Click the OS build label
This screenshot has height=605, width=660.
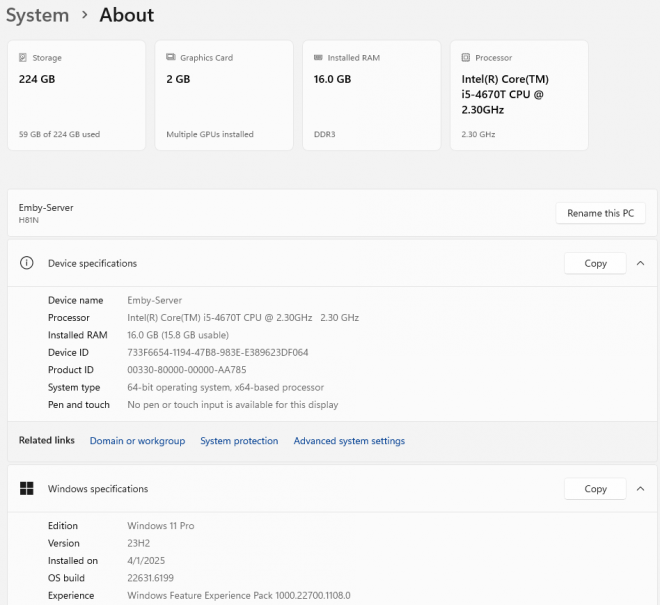pyautogui.click(x=66, y=578)
